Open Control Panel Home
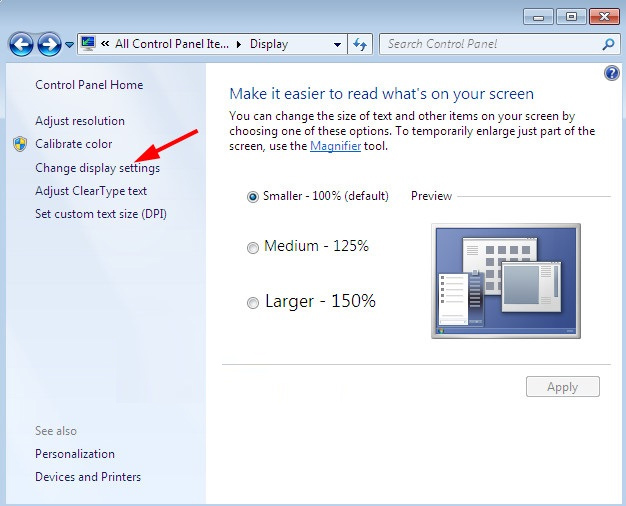The image size is (626, 506). click(x=89, y=85)
